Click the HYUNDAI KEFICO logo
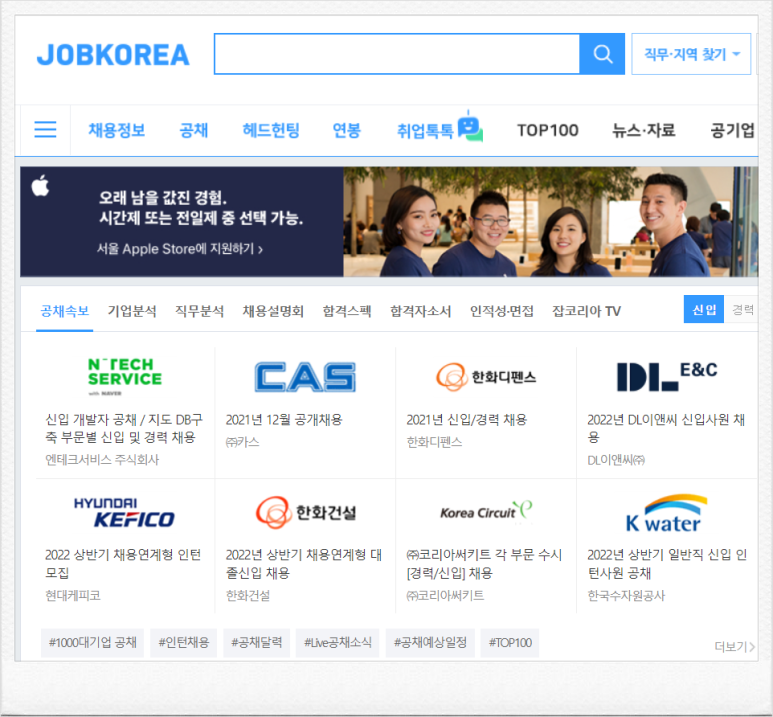This screenshot has width=773, height=717. tap(125, 512)
